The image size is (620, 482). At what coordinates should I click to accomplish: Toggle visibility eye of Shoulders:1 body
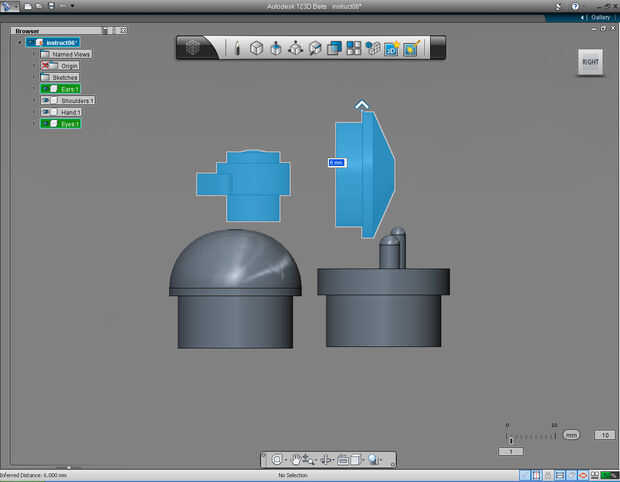[46, 101]
